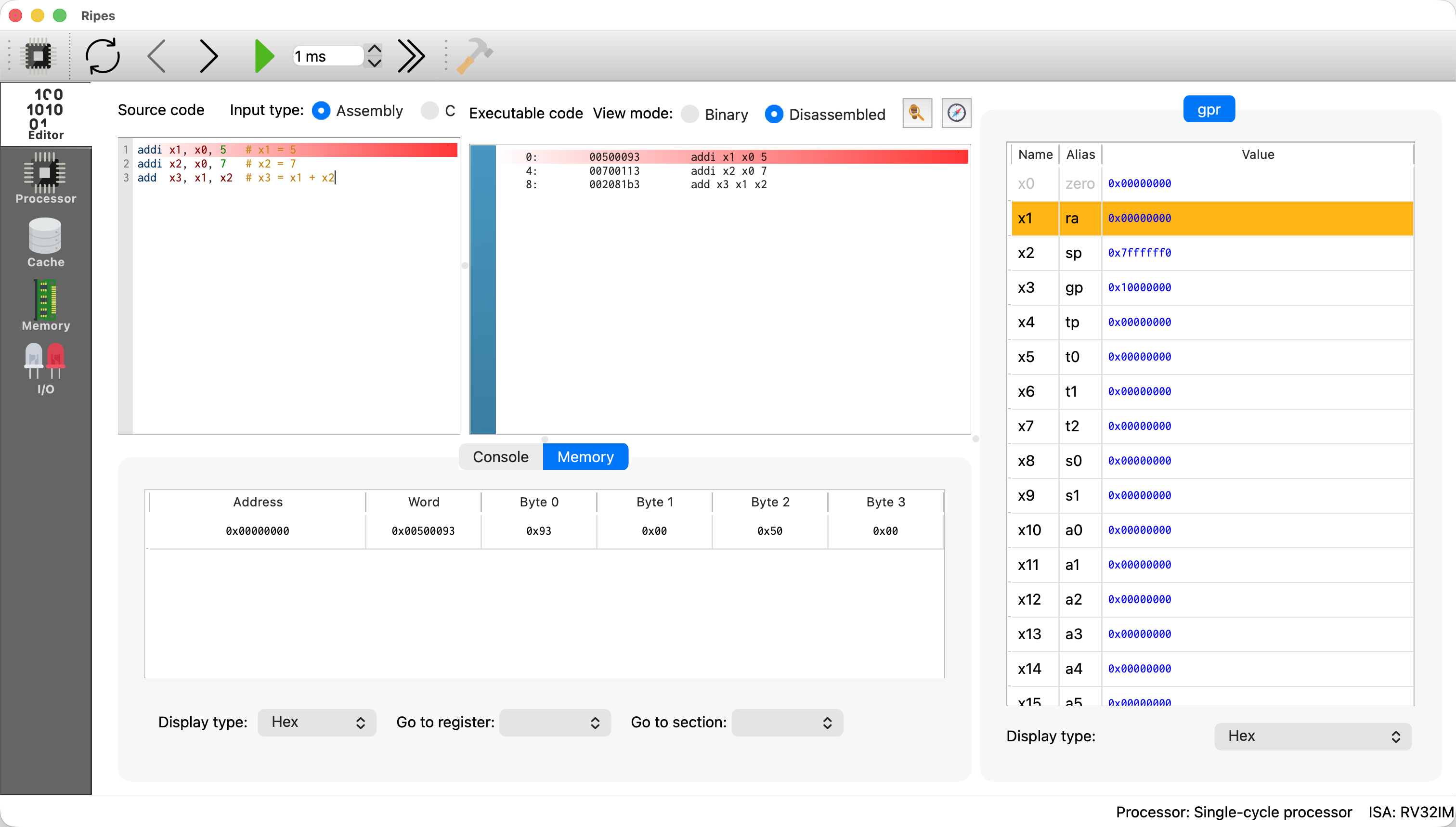Click the Byte 2 column header
Screen dimensions: 1456x827
click(x=770, y=502)
